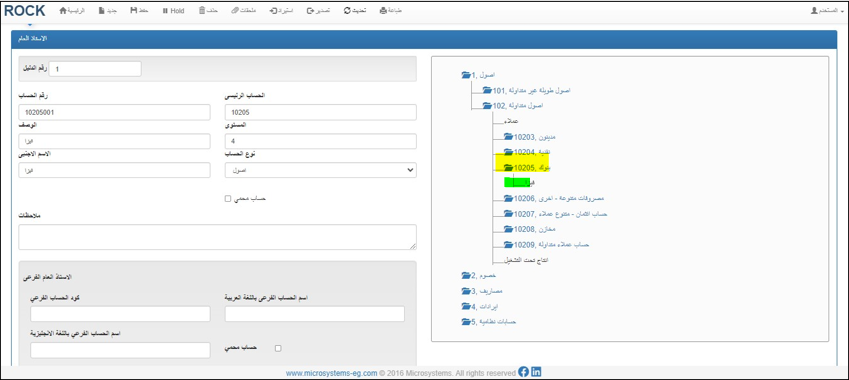Select the green highlighted leaf under 10205

click(x=520, y=182)
